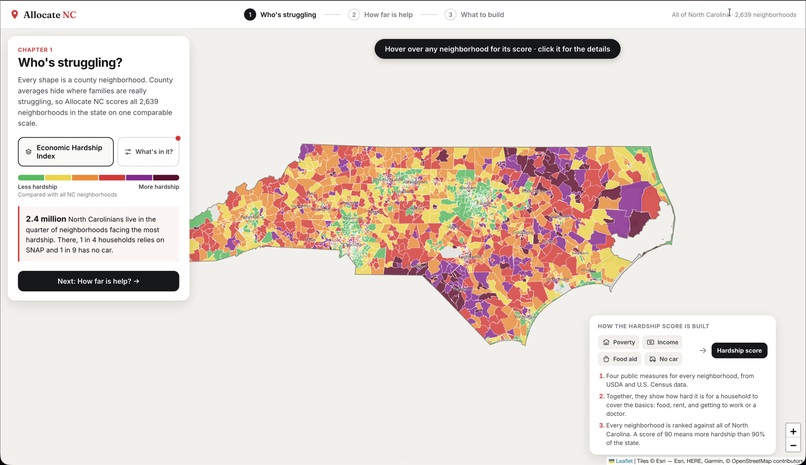Click the HOW THE HARDSHIP SCORE IS BUILT heading

point(653,326)
